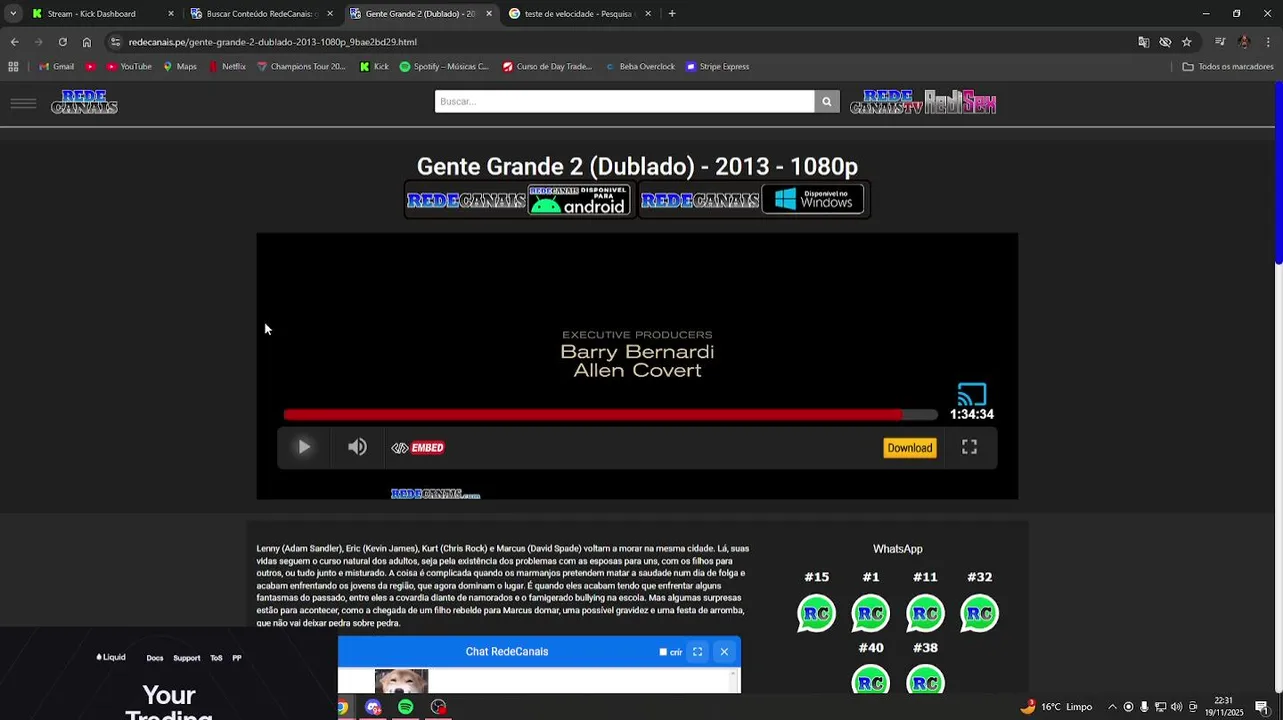Open Chrome three-dot menu

1268,42
